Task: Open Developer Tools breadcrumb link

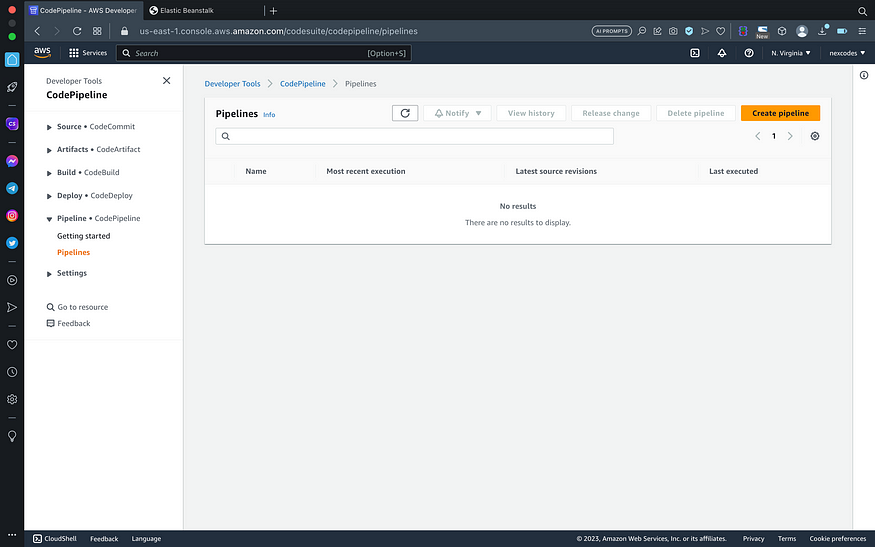Action: pos(232,84)
